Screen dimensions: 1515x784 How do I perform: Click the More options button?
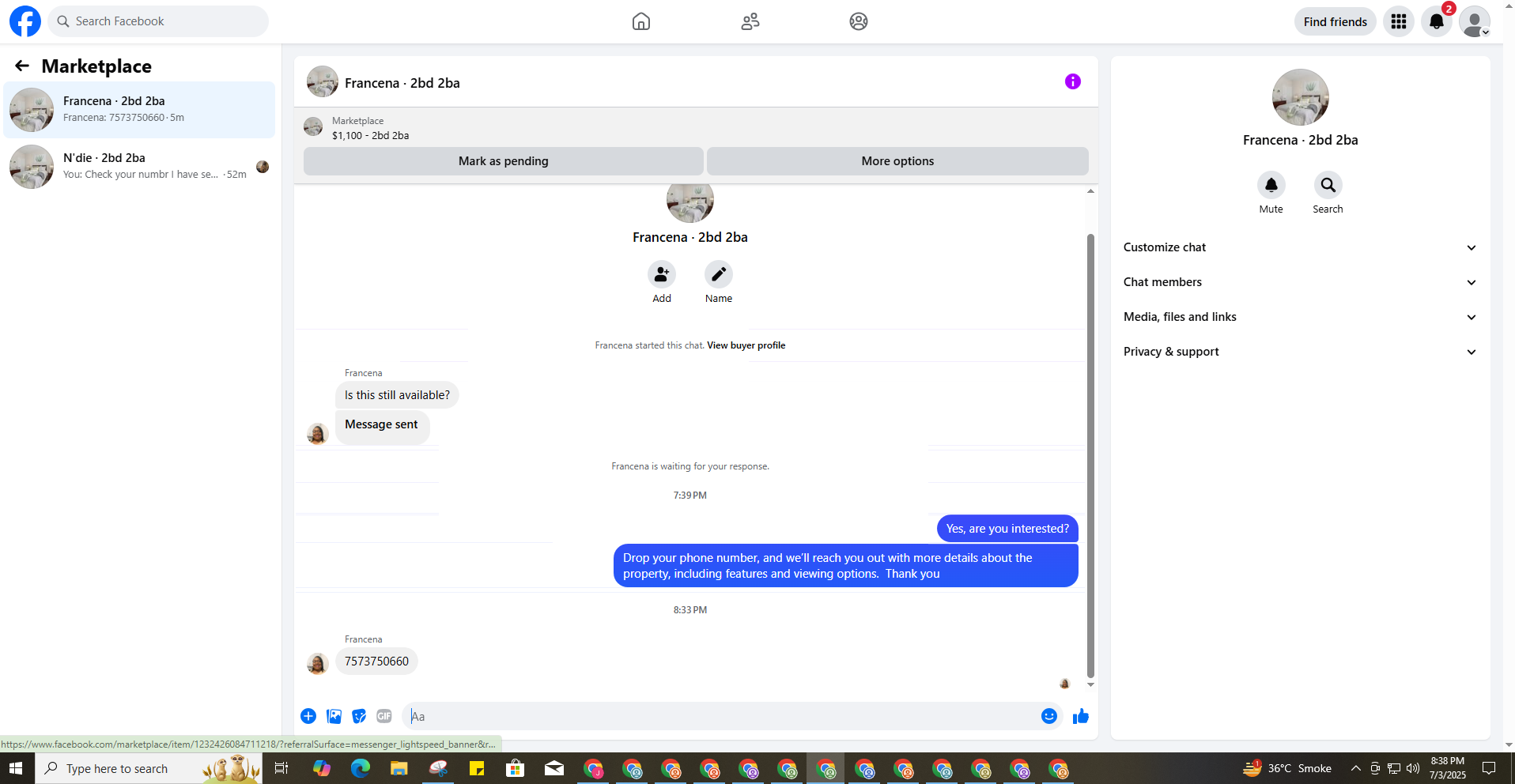tap(897, 161)
